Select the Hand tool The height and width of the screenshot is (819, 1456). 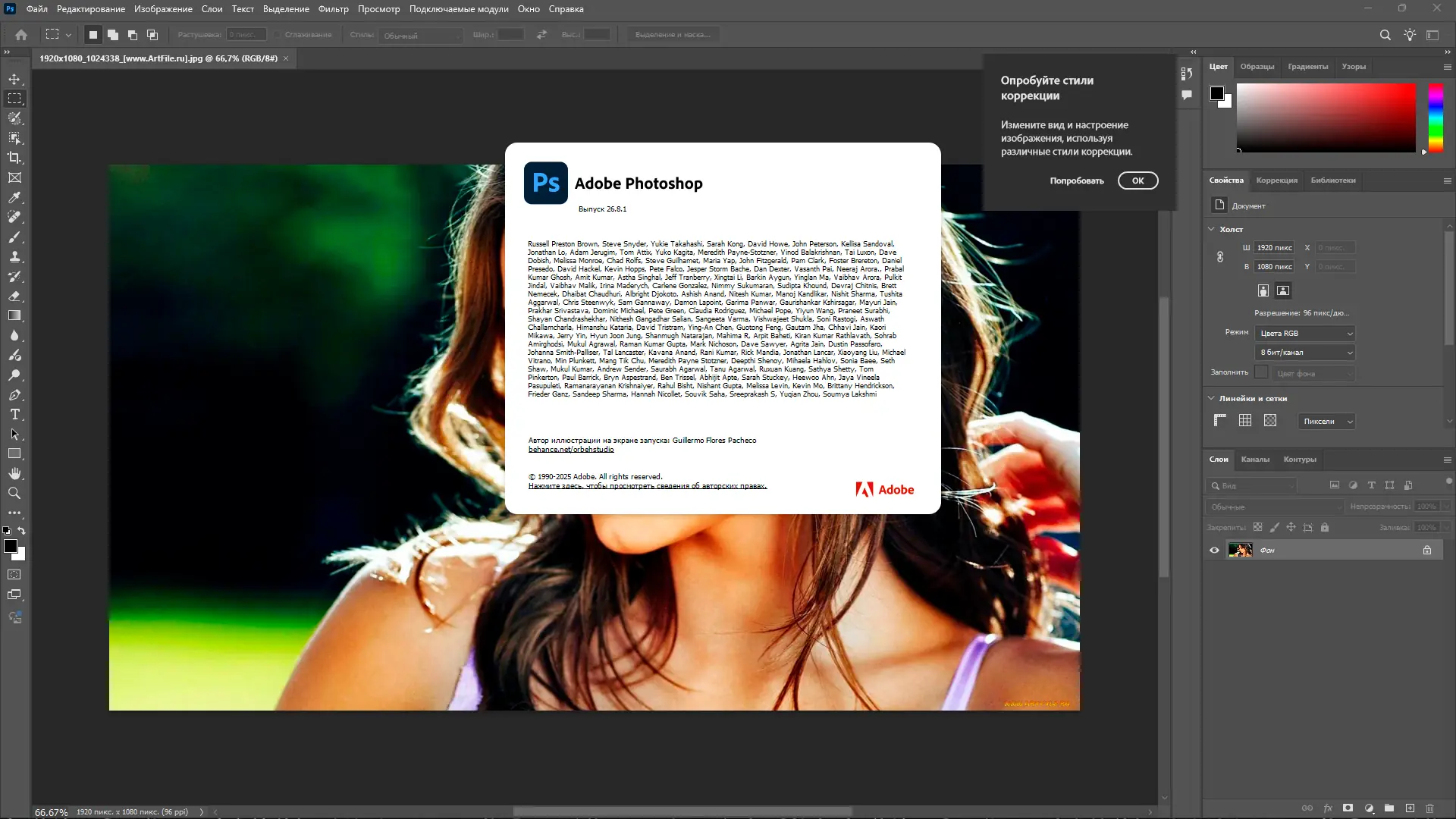click(x=14, y=473)
